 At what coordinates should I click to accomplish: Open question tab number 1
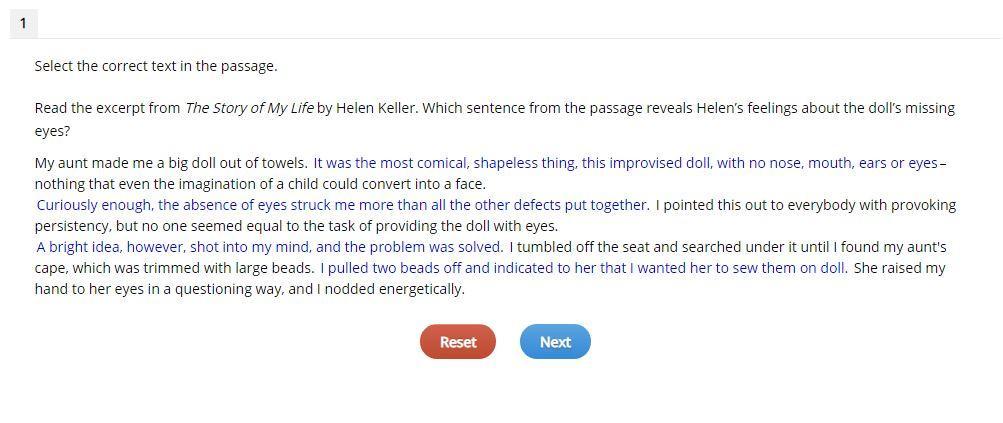23,24
